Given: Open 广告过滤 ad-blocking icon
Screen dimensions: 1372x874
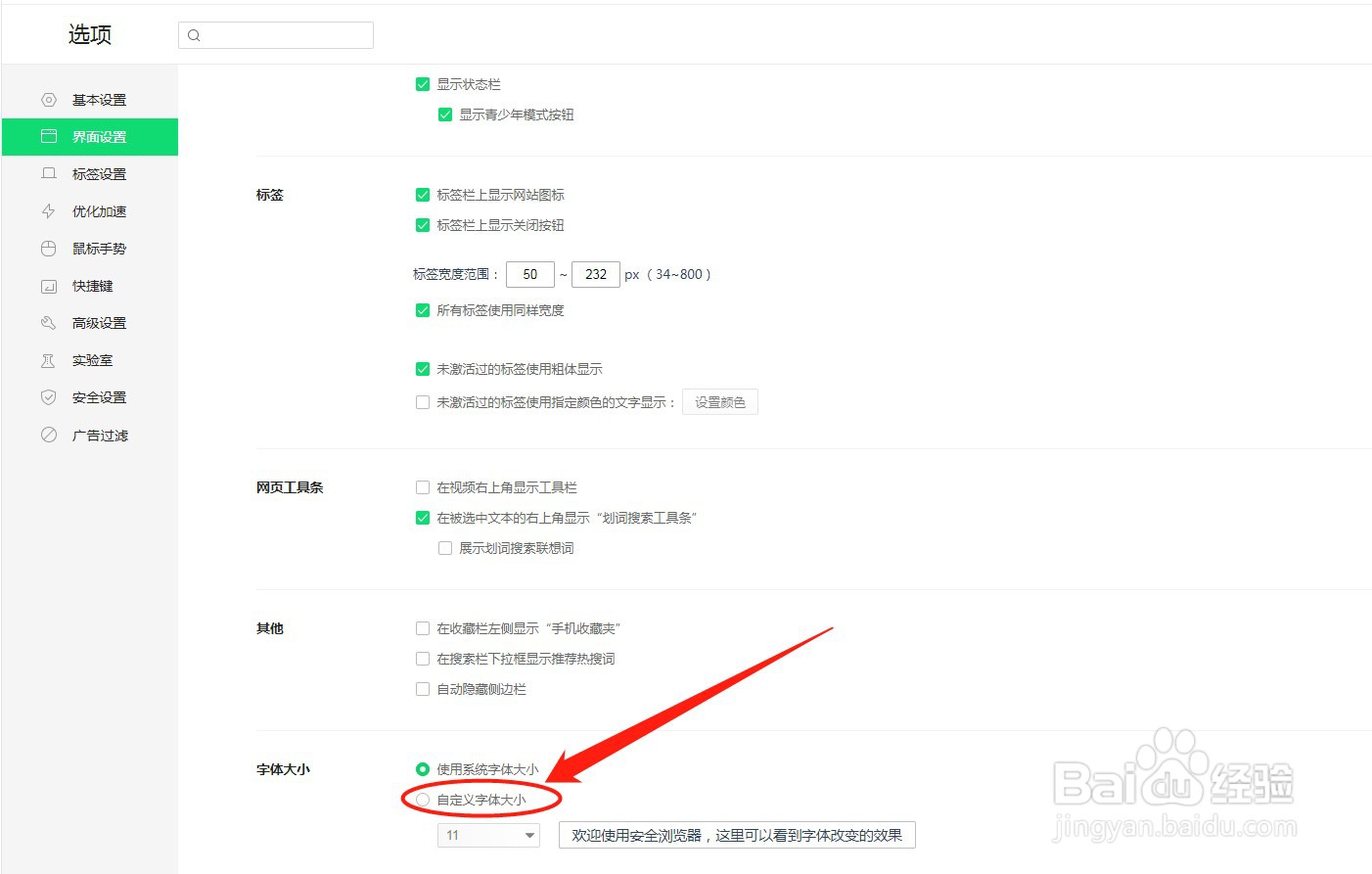Looking at the screenshot, I should 49,435.
